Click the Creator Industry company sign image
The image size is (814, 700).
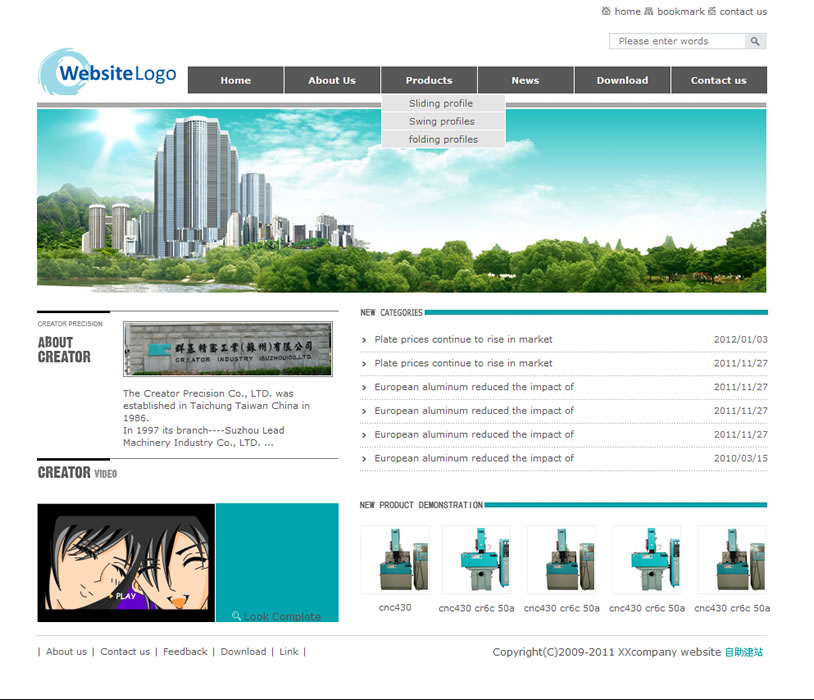tap(227, 349)
